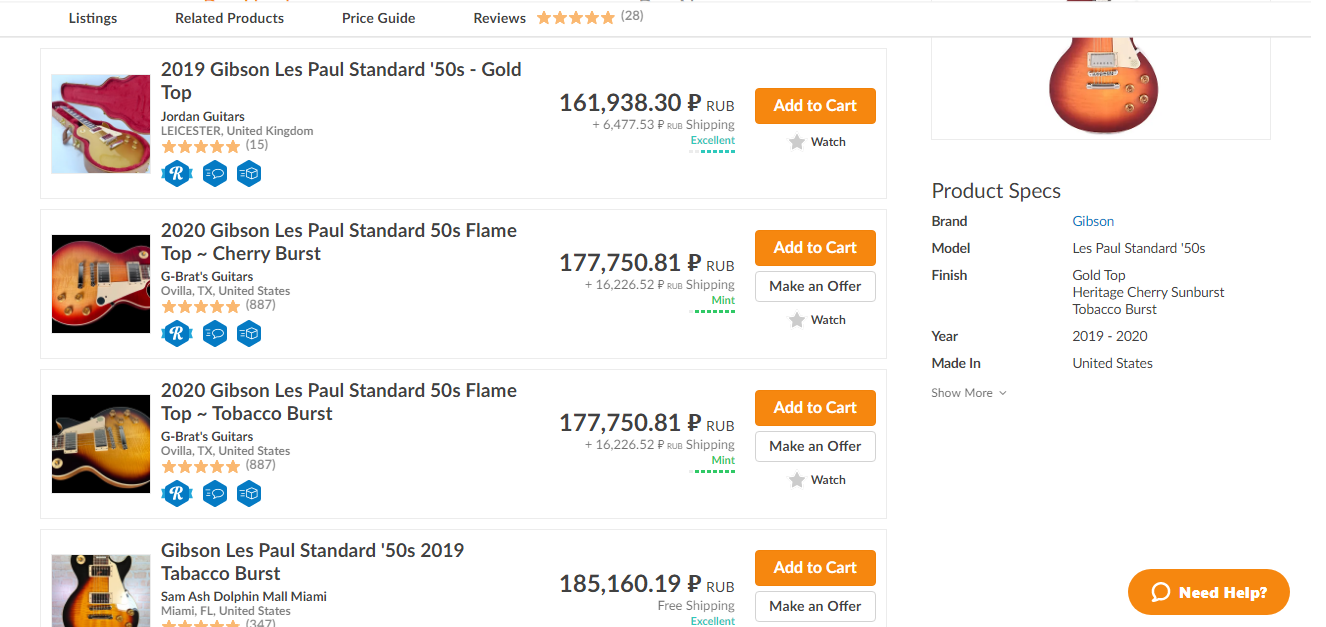The height and width of the screenshot is (627, 1326).
Task: Open the Related Products tab
Action: click(x=229, y=18)
